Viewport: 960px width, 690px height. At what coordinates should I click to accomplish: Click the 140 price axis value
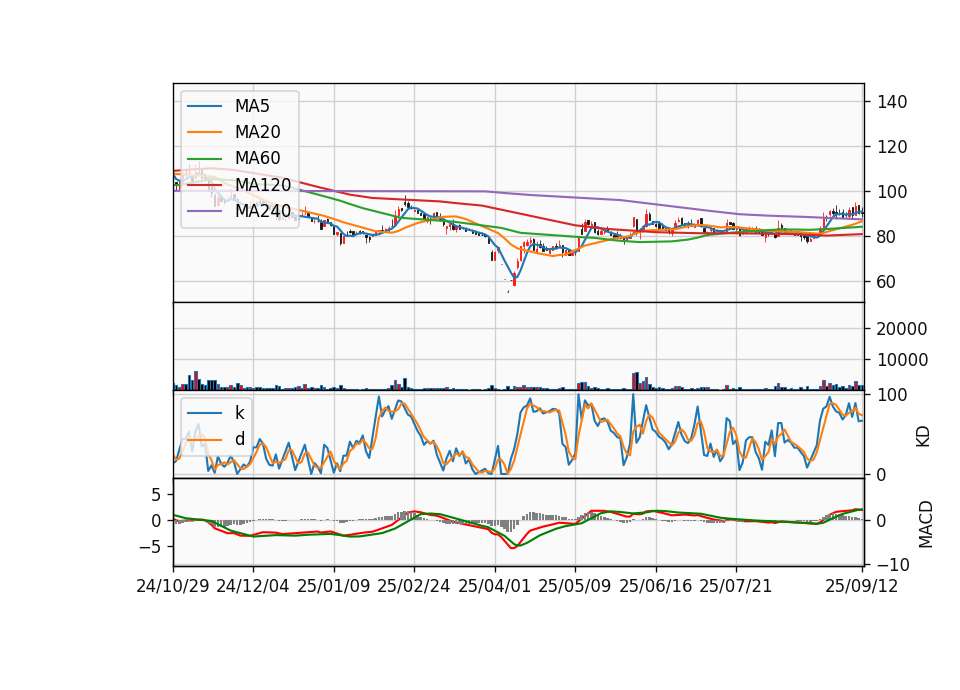coord(892,102)
